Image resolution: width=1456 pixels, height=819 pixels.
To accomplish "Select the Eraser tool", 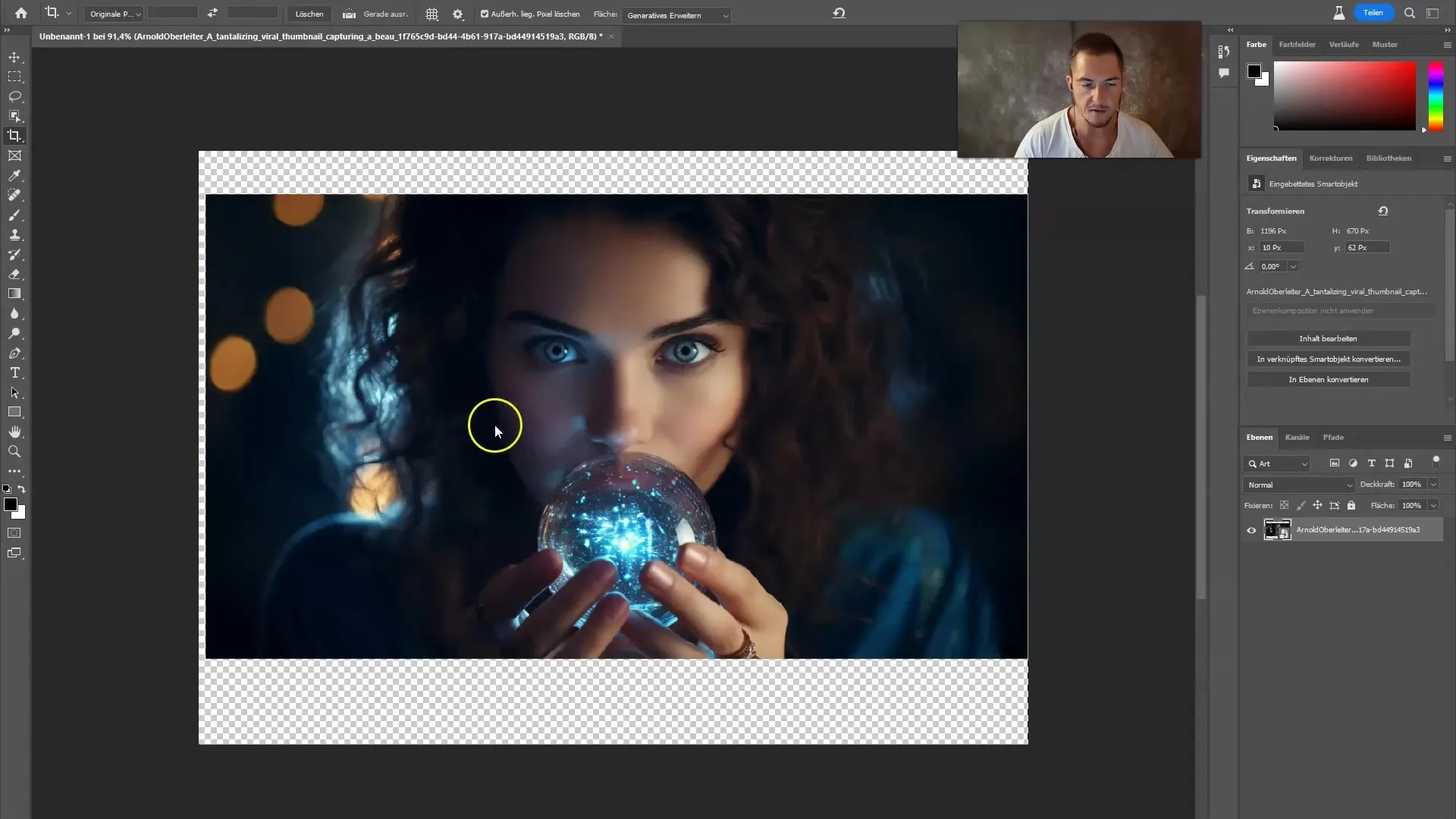I will 14,274.
